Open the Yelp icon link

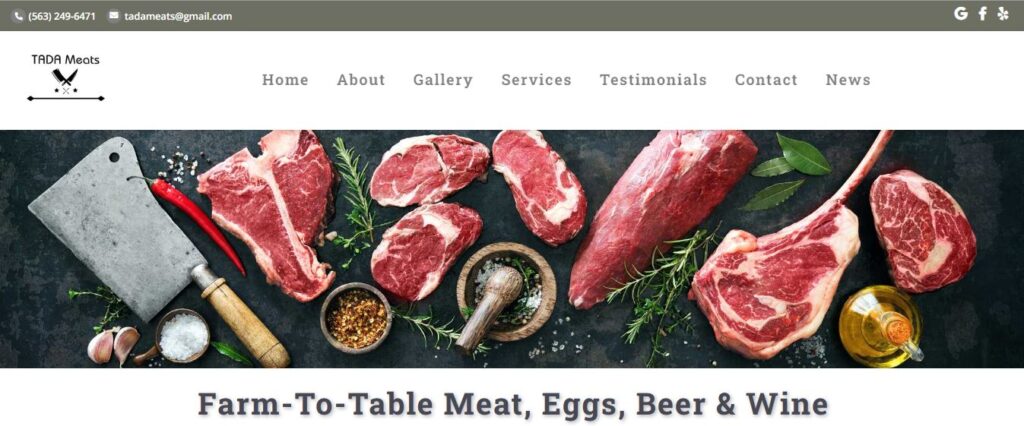[x=1003, y=14]
